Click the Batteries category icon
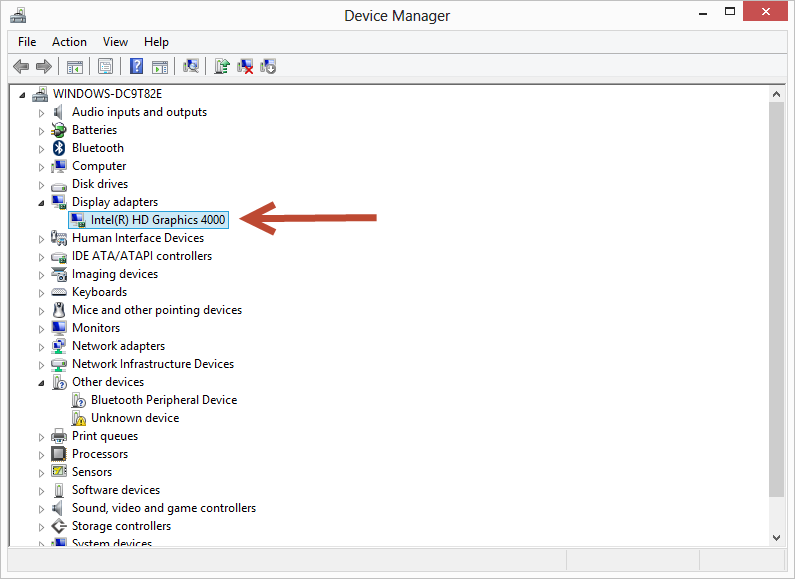The width and height of the screenshot is (795, 579). 59,130
